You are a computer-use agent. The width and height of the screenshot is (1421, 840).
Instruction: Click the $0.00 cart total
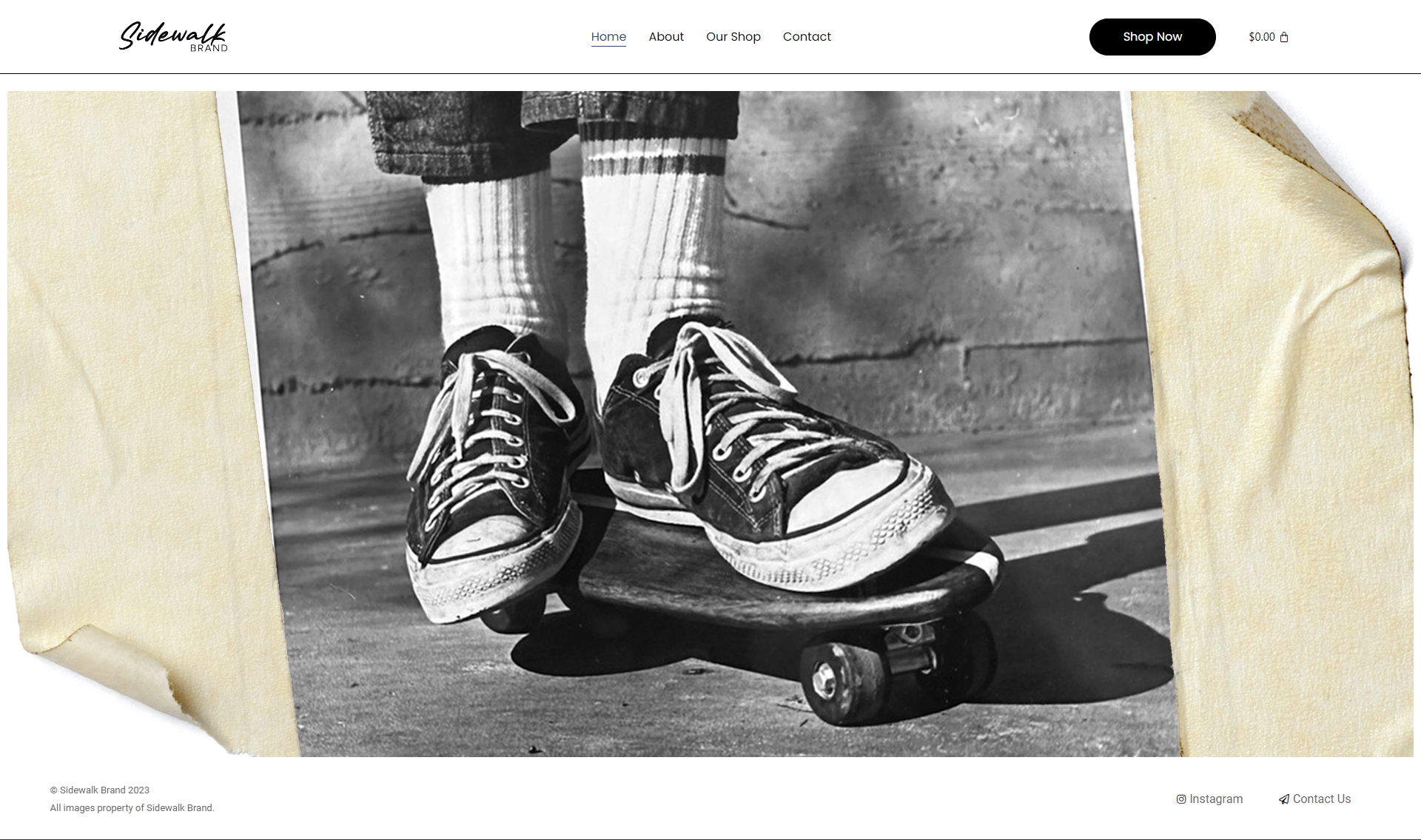point(1261,37)
